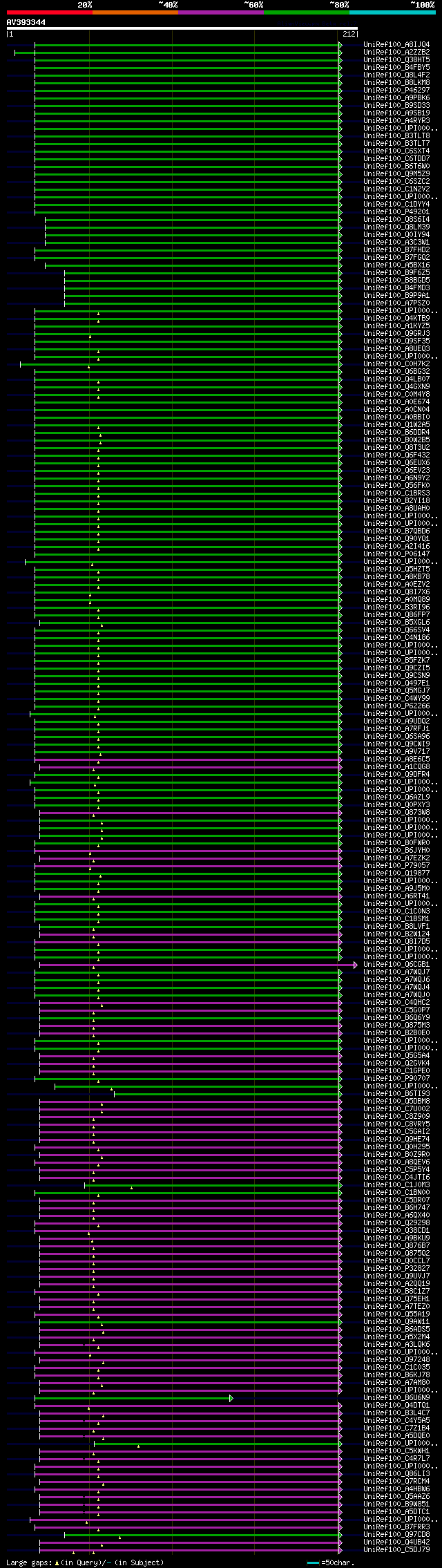The width and height of the screenshot is (442, 1568).
Task: Click the purple ~60% identity legend segment
Action: tap(221, 12)
